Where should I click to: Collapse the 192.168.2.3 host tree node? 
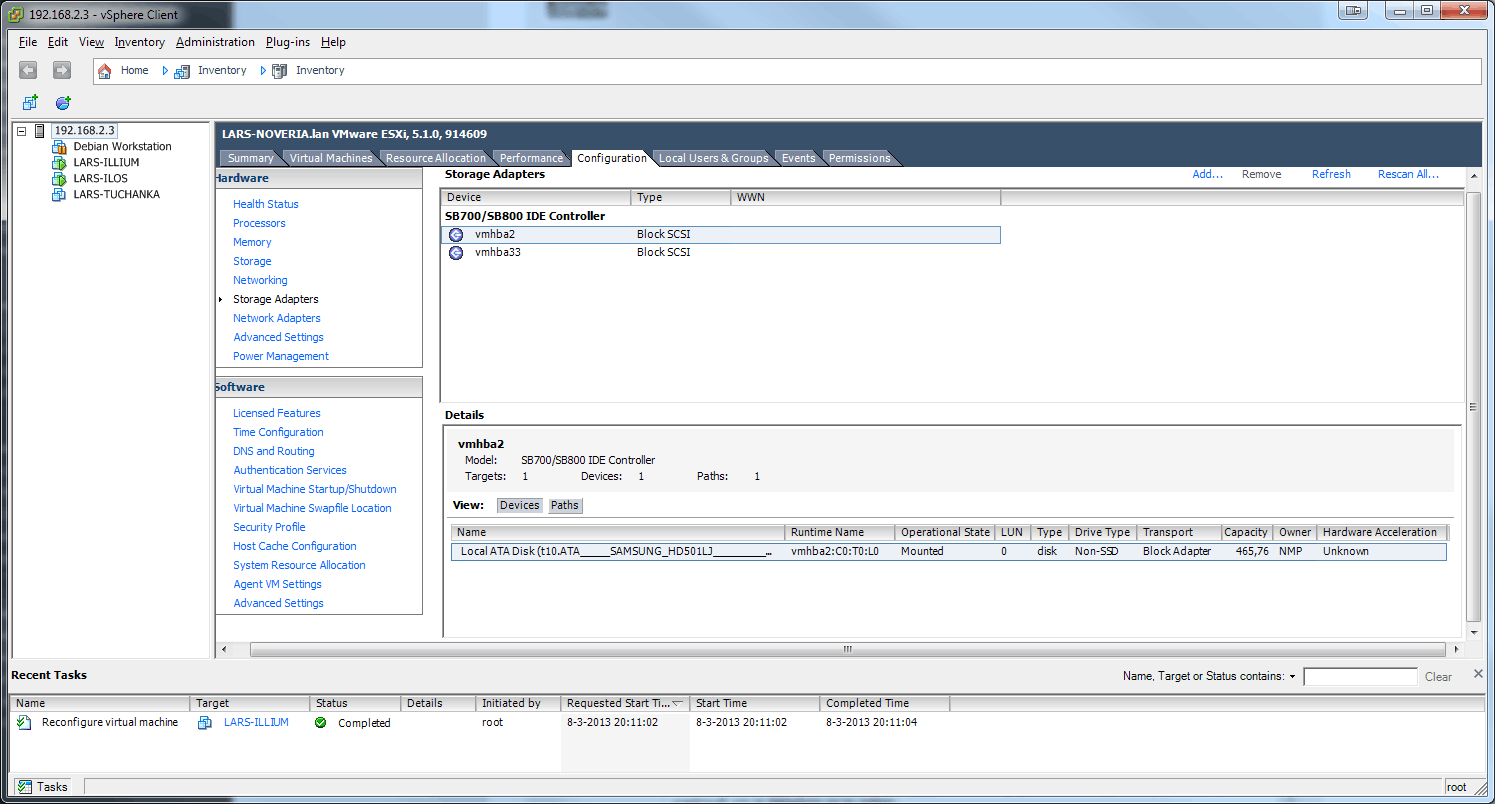pos(22,131)
